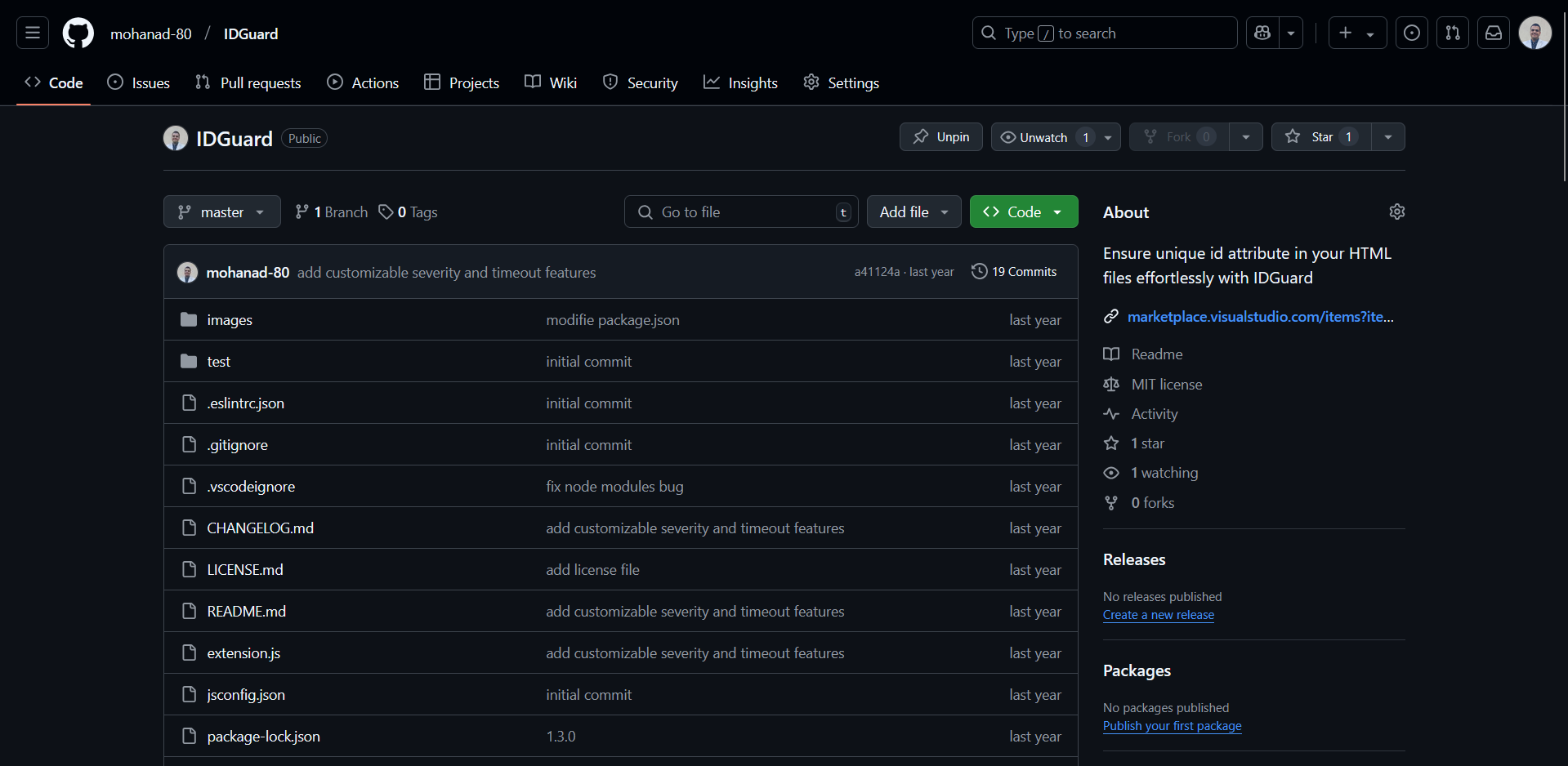Open the pull requests icon in header
This screenshot has width=1568, height=766.
pyautogui.click(x=1453, y=33)
